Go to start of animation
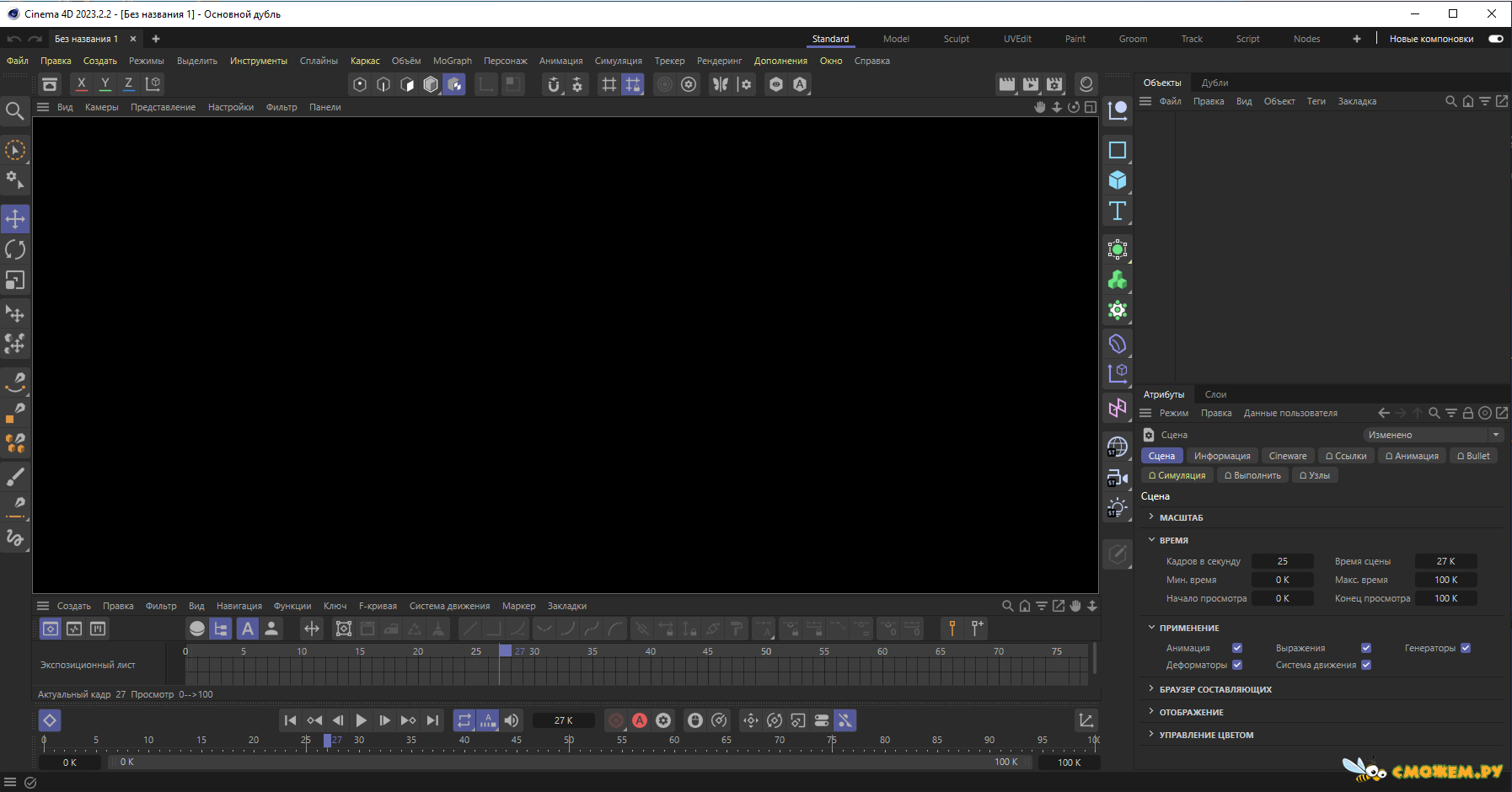 pyautogui.click(x=290, y=720)
